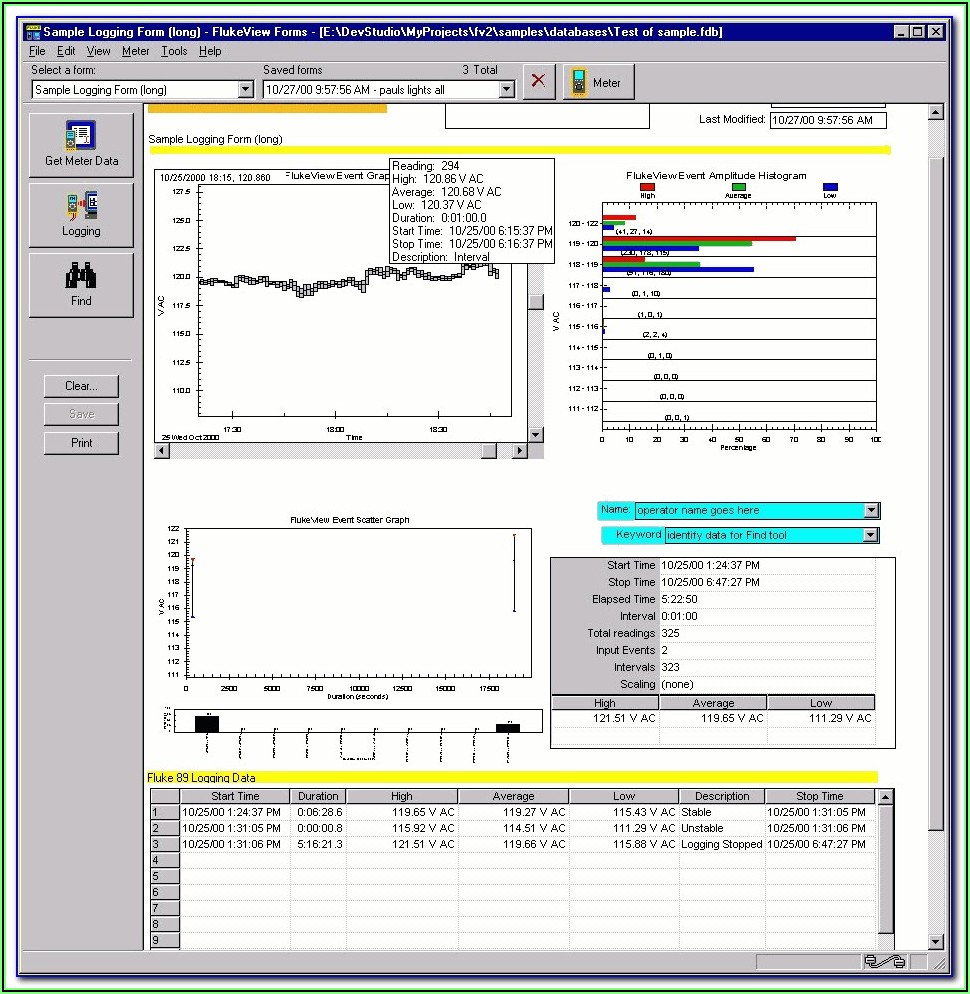970x994 pixels.
Task: Click the event graph scroll-down arrow
Action: tap(536, 434)
